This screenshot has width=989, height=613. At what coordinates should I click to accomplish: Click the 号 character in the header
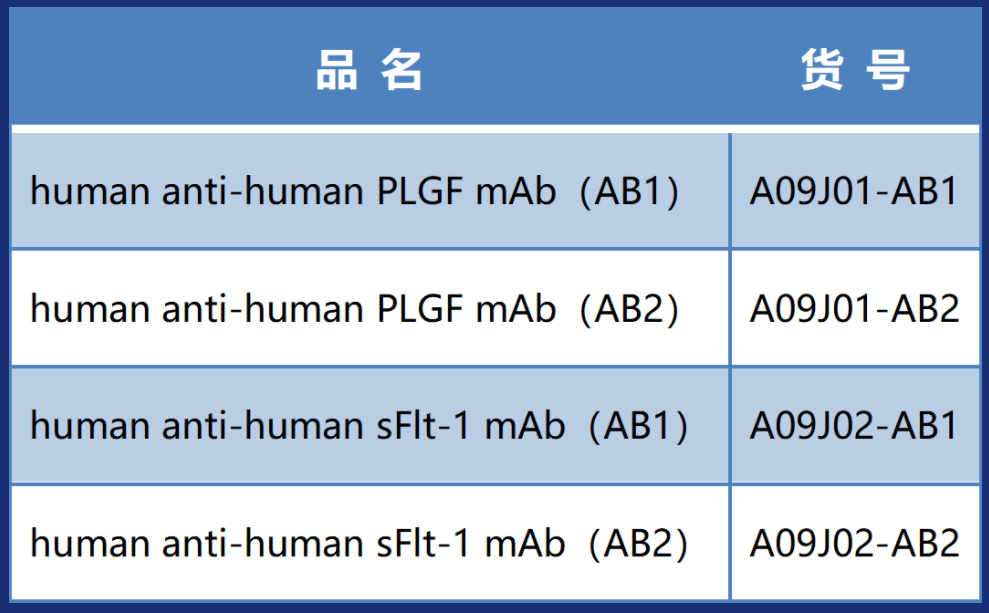click(x=887, y=69)
